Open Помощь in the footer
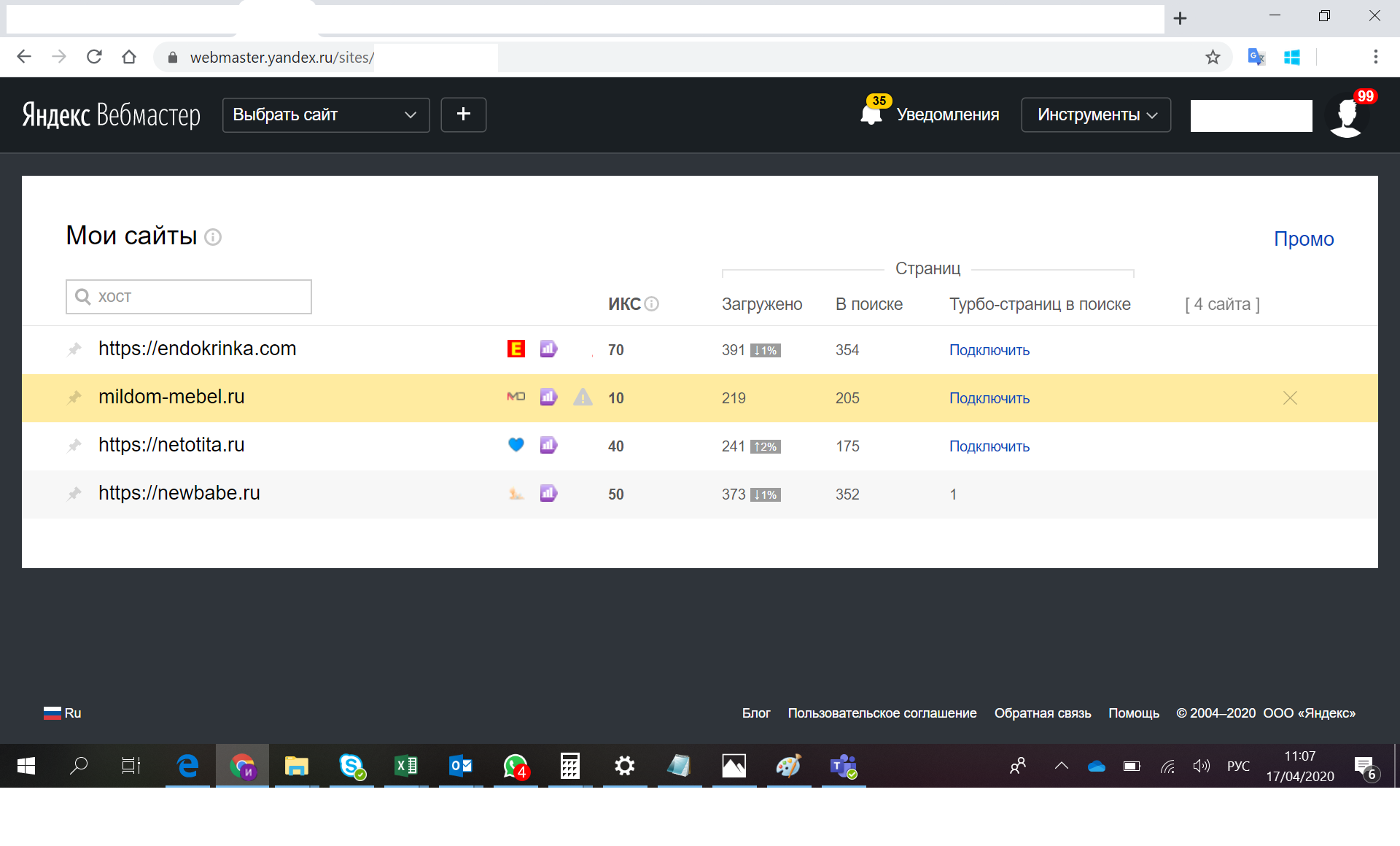 pyautogui.click(x=1133, y=713)
